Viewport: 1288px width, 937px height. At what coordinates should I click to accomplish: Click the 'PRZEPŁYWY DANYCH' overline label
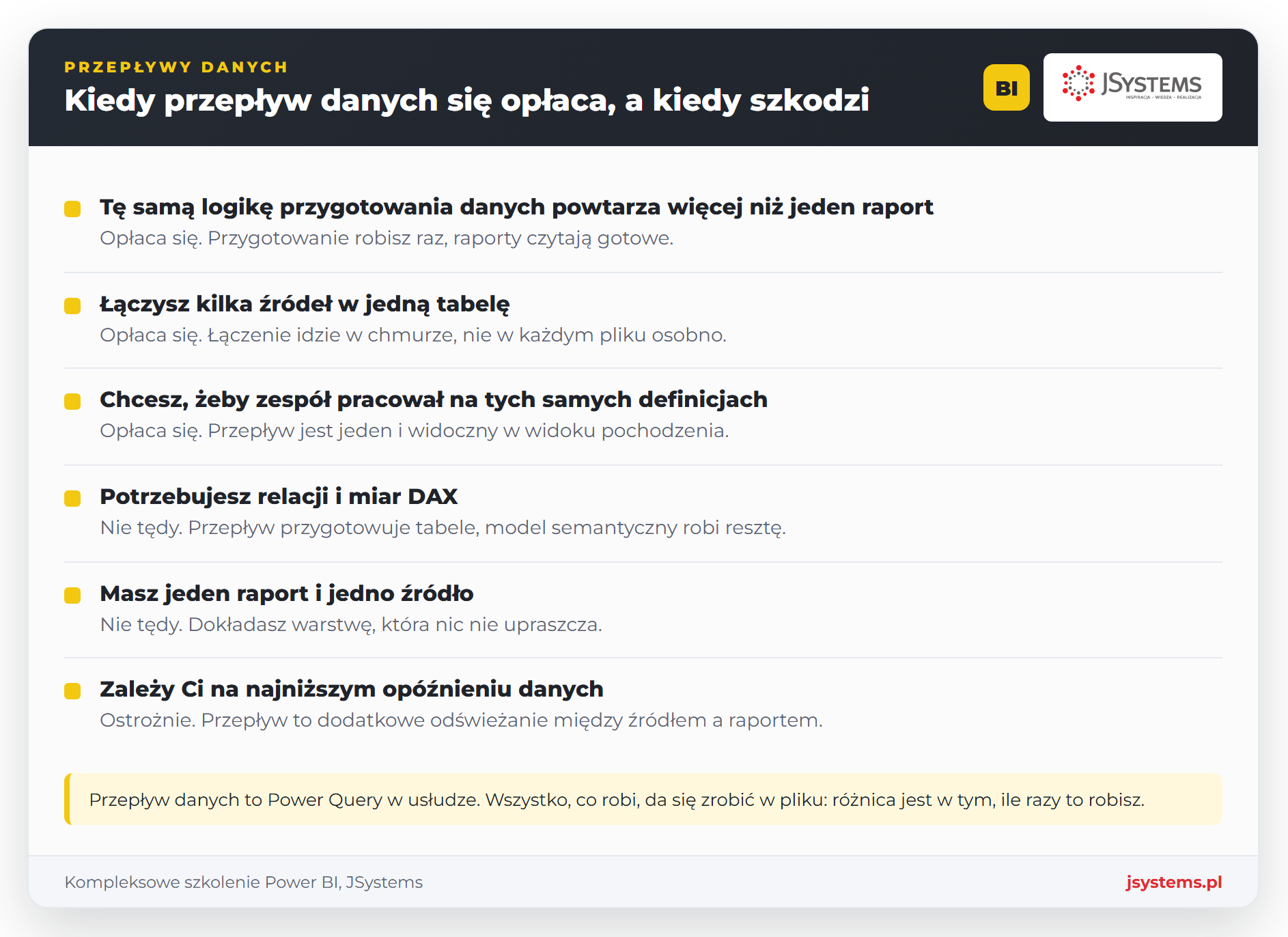point(176,67)
